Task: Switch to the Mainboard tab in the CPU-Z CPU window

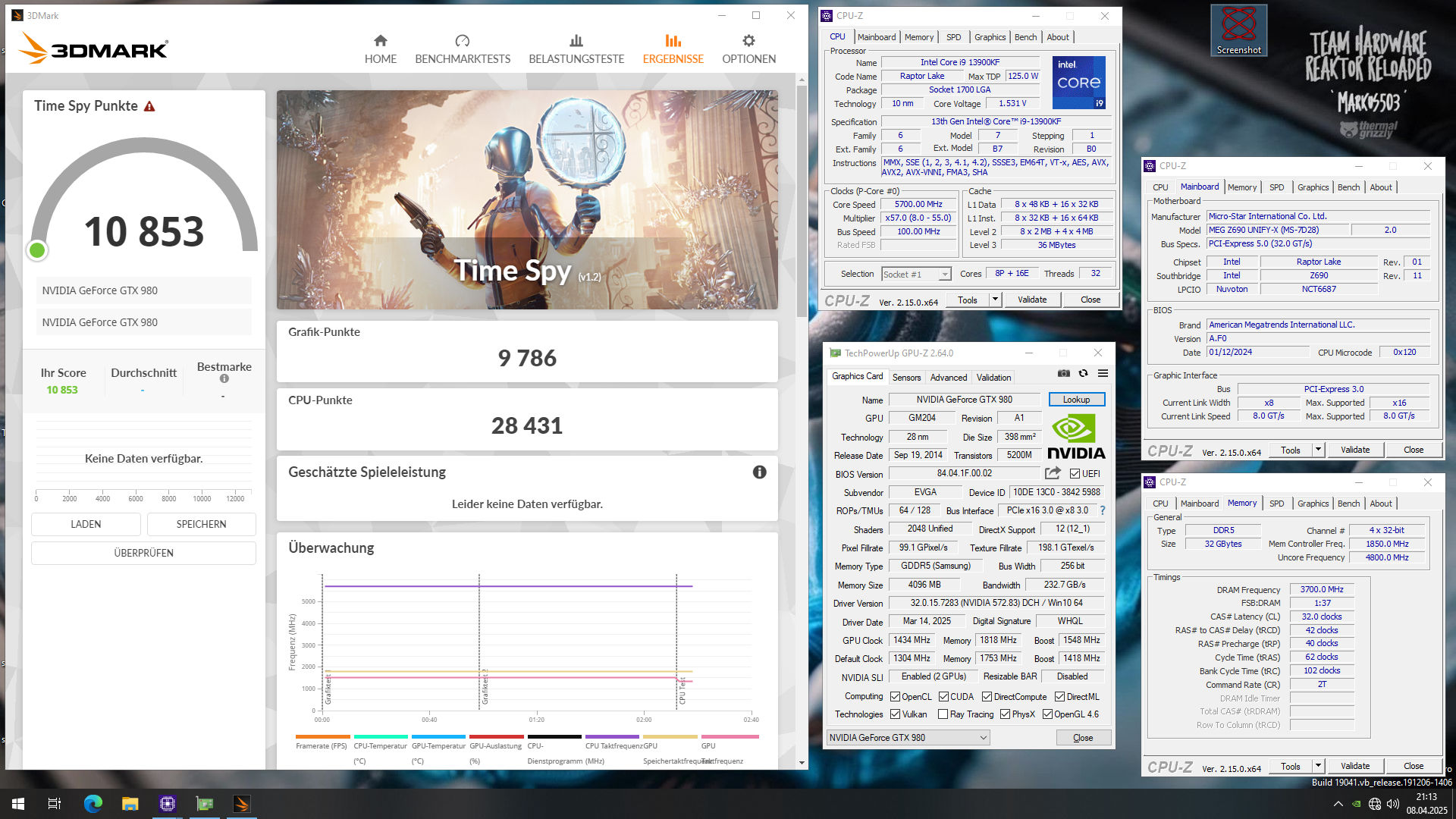Action: [x=876, y=37]
